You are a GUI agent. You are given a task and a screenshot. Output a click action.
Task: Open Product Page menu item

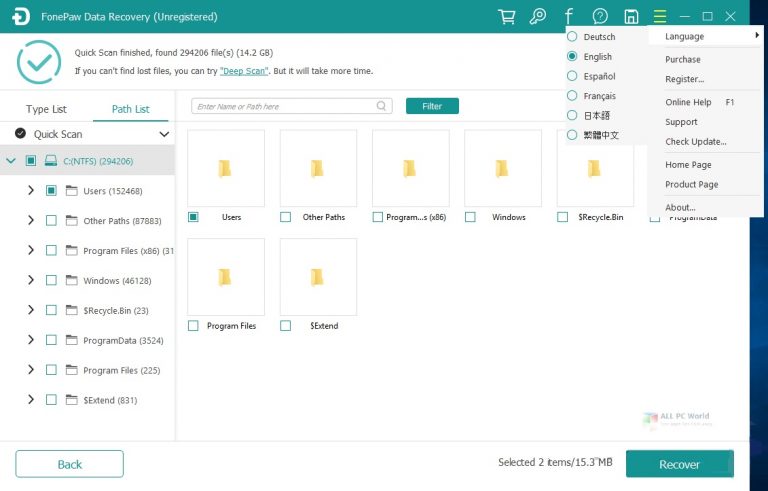[692, 184]
